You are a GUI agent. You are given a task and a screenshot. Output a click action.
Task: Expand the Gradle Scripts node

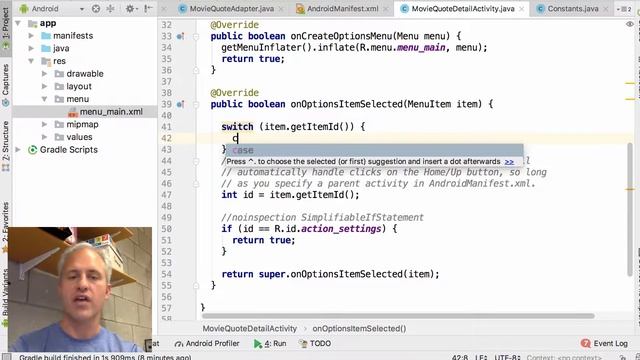[x=18, y=150]
